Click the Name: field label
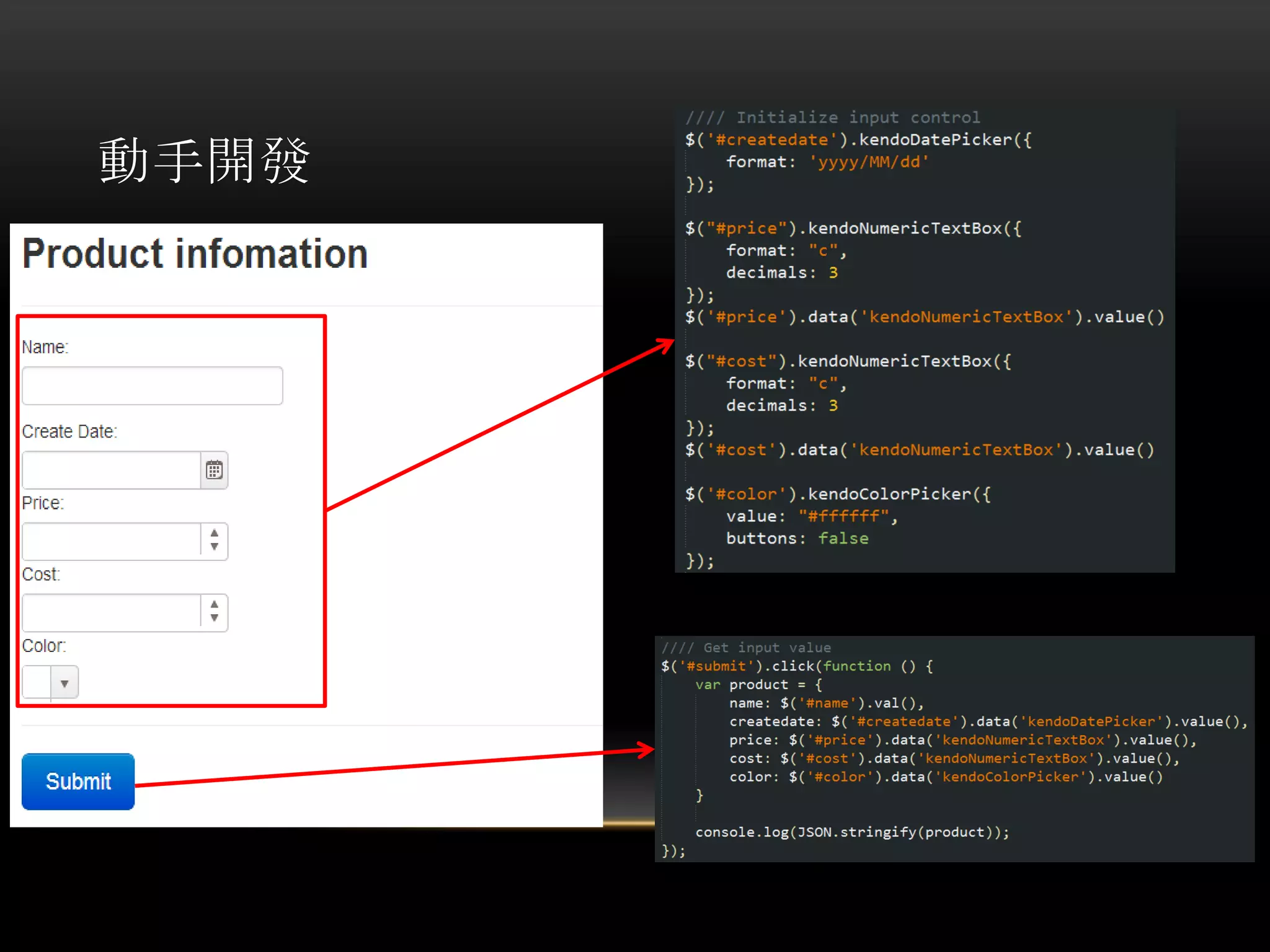 tap(45, 347)
